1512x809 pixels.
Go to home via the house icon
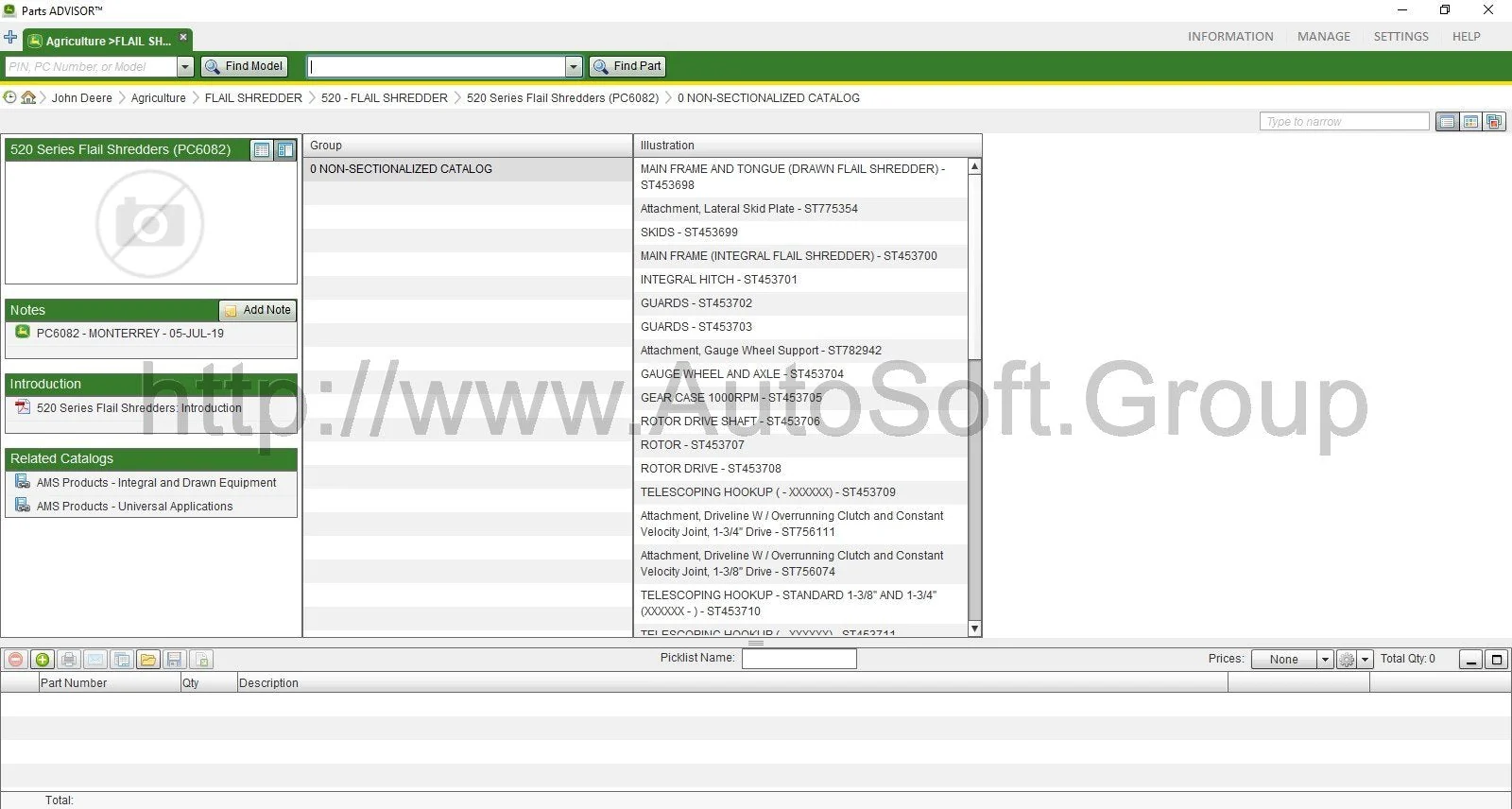(28, 97)
